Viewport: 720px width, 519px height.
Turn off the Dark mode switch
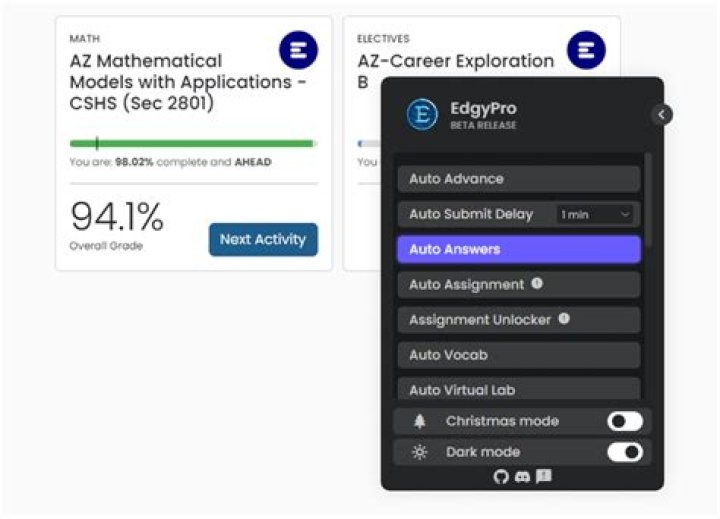tap(625, 452)
